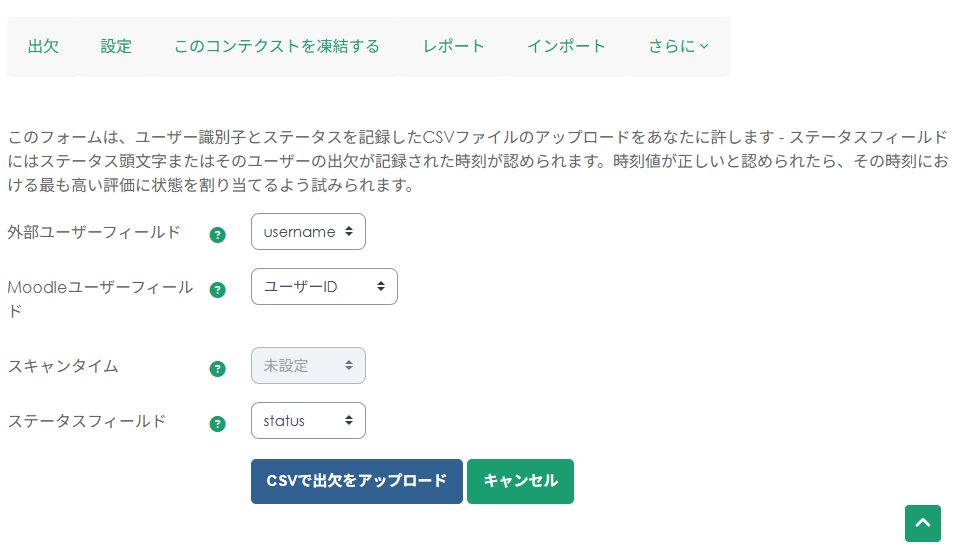
Task: Go to the レポート tab
Action: (x=454, y=46)
